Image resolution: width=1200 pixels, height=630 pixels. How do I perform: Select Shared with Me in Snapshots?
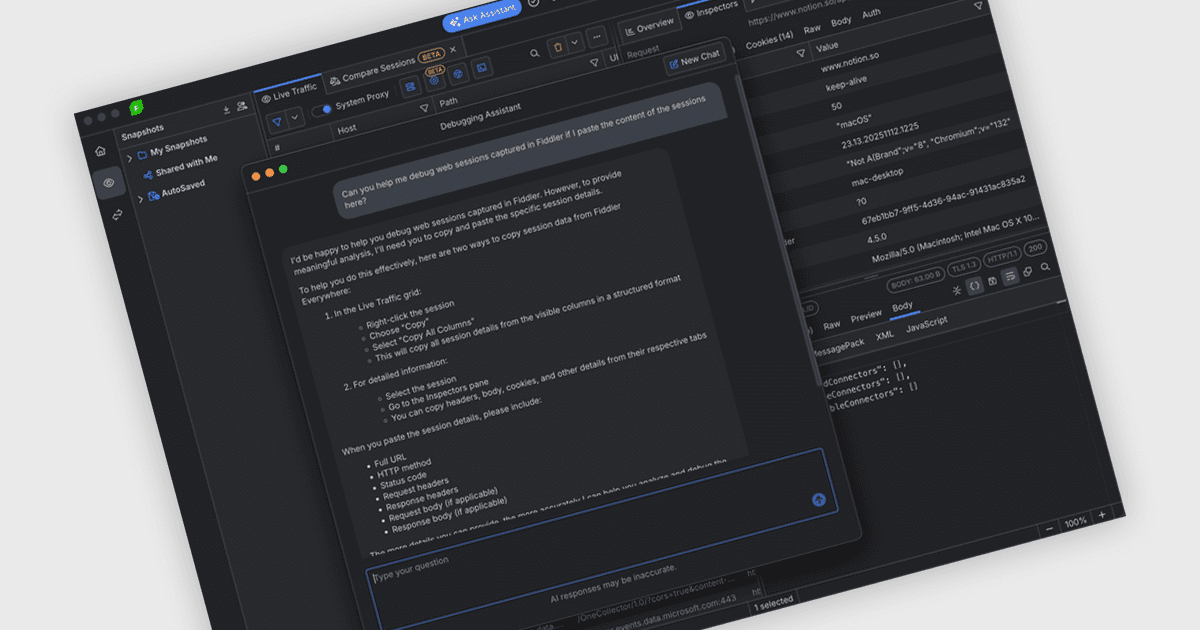(x=186, y=166)
